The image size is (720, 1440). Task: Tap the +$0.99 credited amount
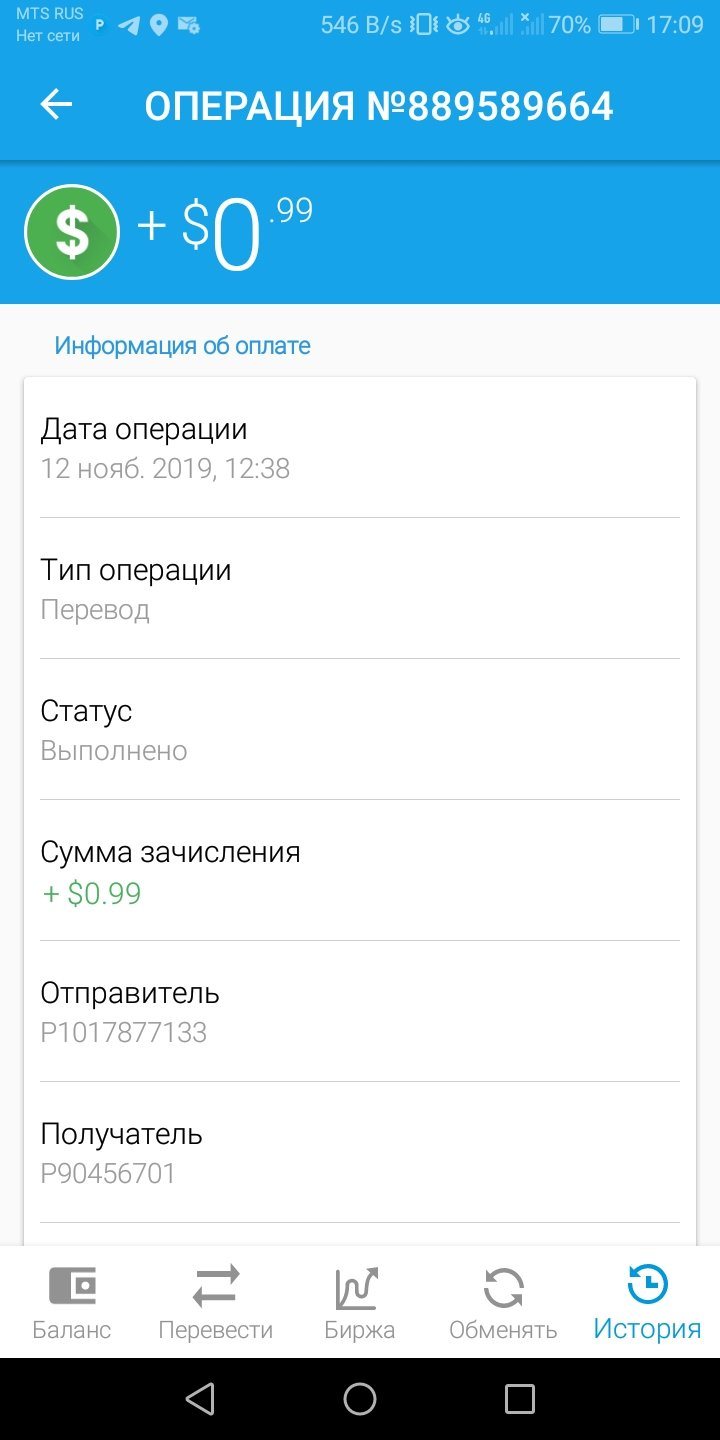91,893
